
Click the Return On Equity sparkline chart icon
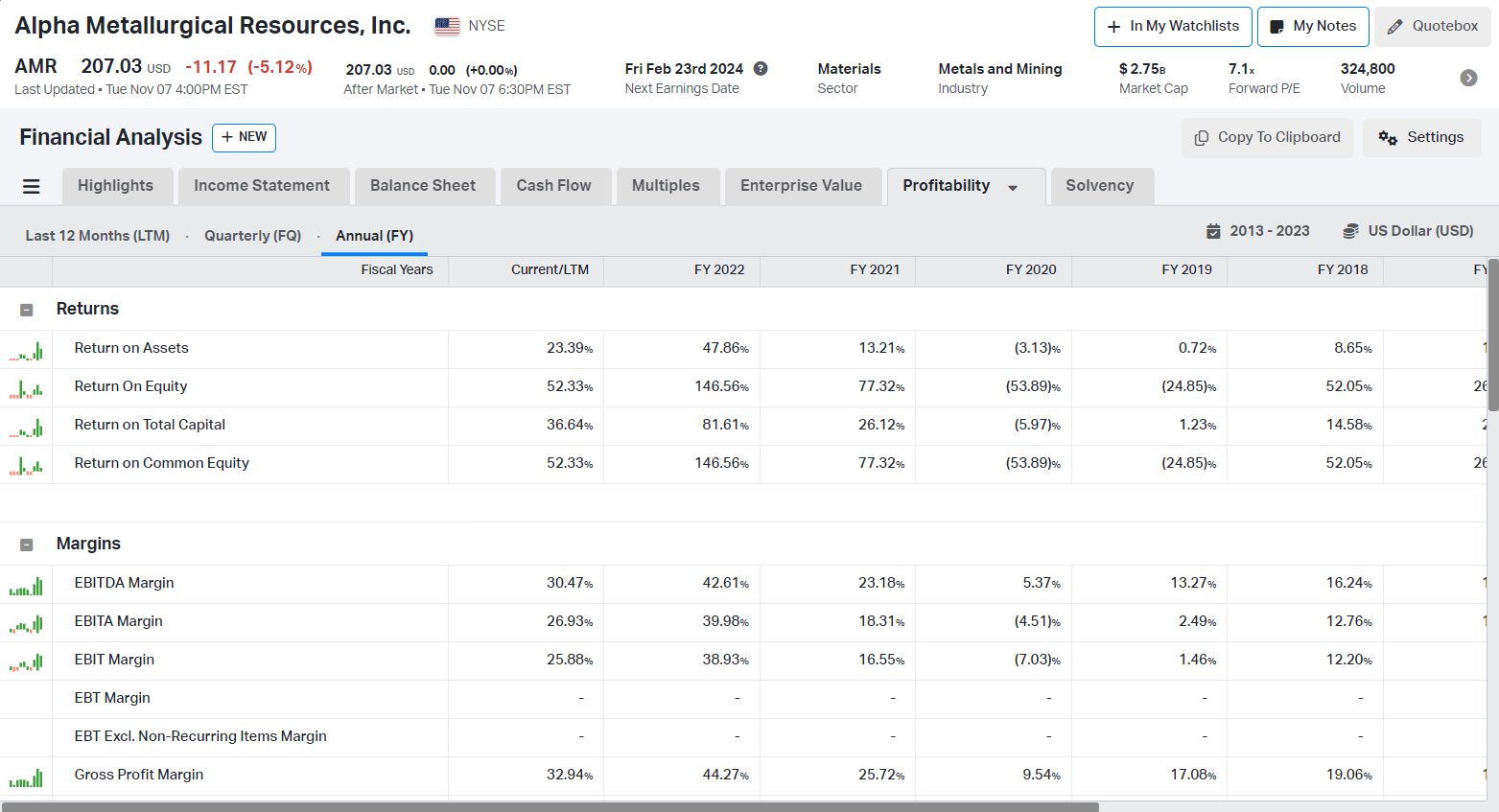[x=26, y=389]
